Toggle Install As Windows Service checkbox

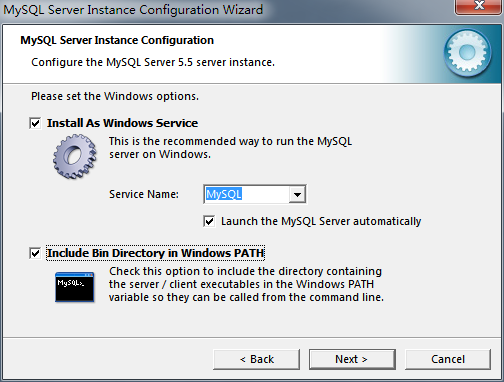click(x=35, y=123)
